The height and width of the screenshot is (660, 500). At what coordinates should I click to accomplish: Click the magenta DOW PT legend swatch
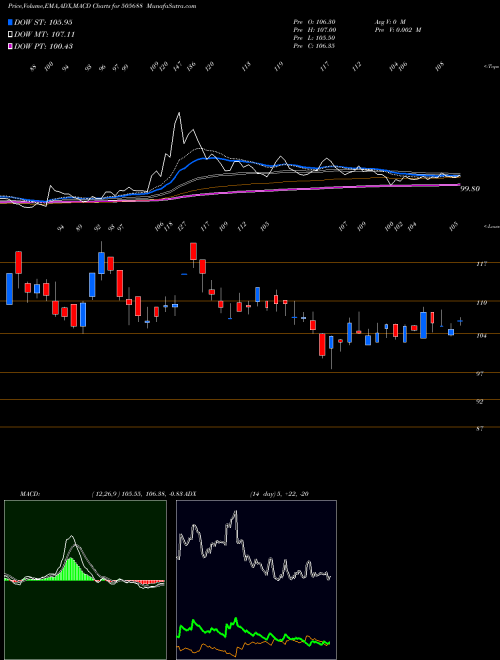pyautogui.click(x=10, y=46)
